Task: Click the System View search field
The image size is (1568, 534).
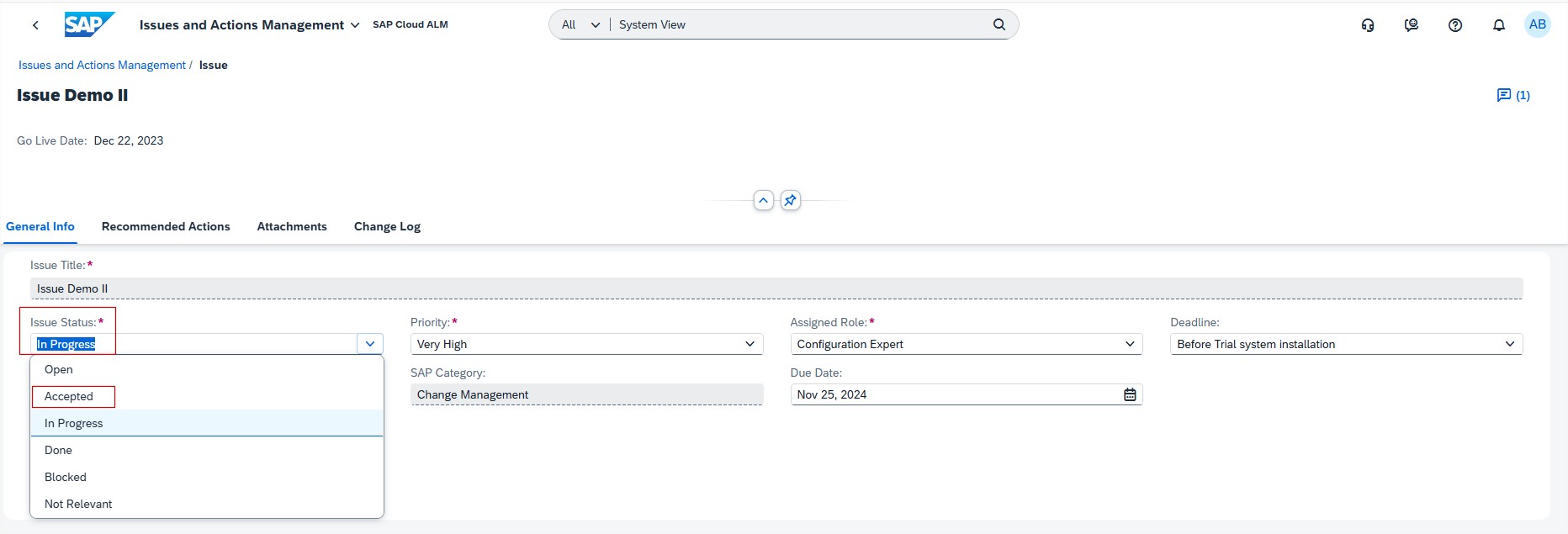Action: click(799, 24)
